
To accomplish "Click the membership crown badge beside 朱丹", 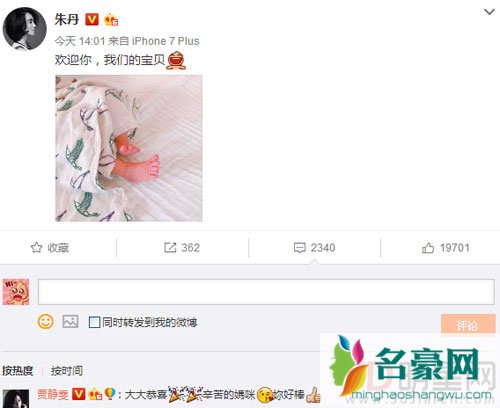I will pos(111,20).
